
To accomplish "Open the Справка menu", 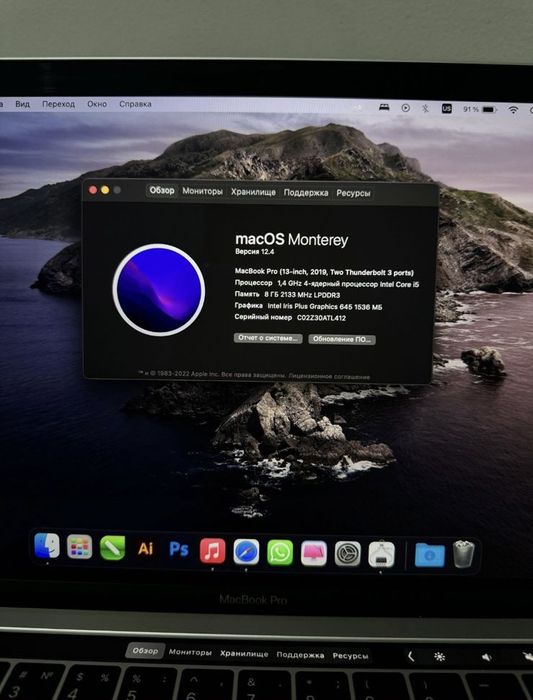I will [x=135, y=104].
